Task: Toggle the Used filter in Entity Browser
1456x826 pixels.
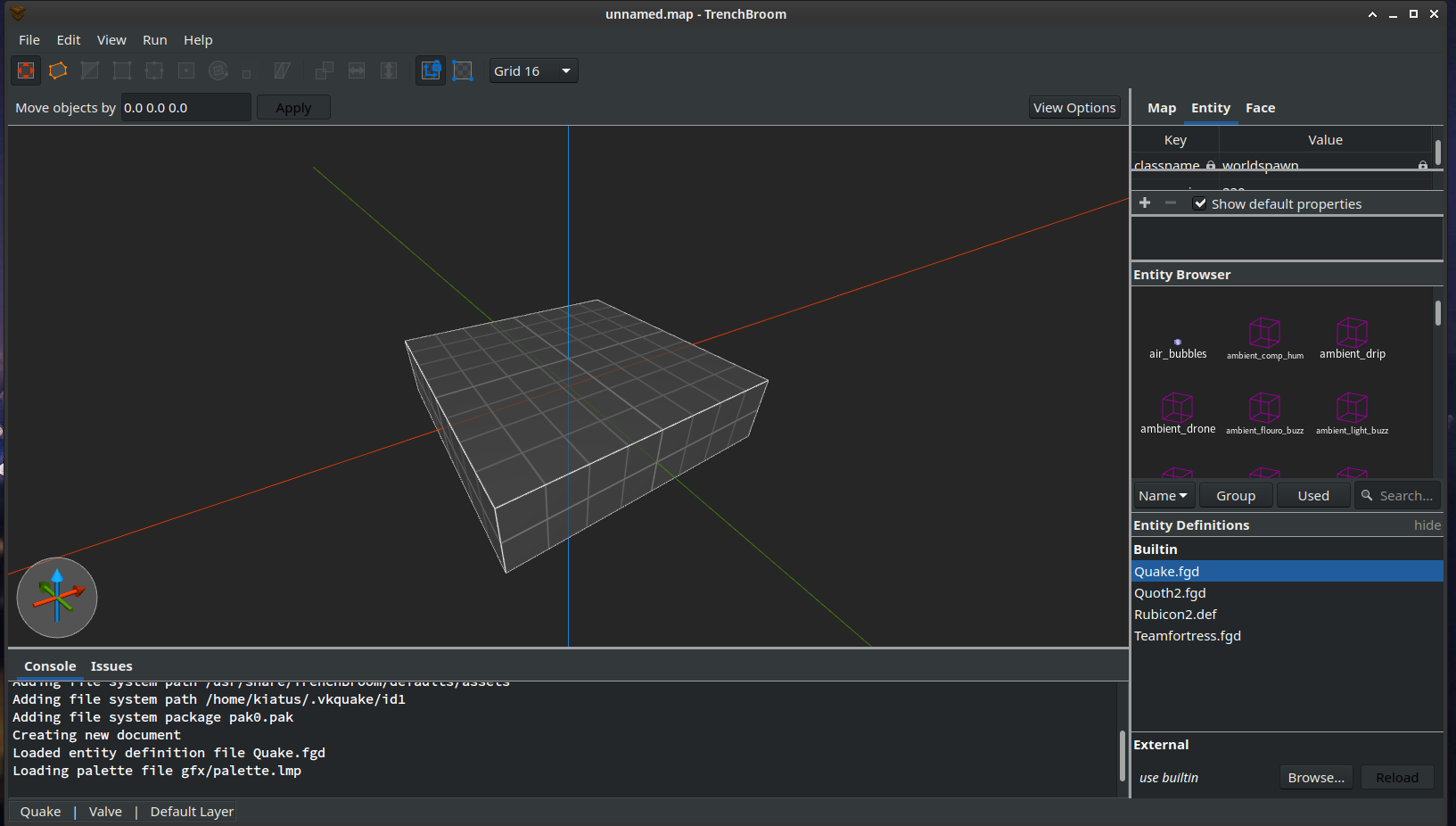Action: pos(1313,495)
